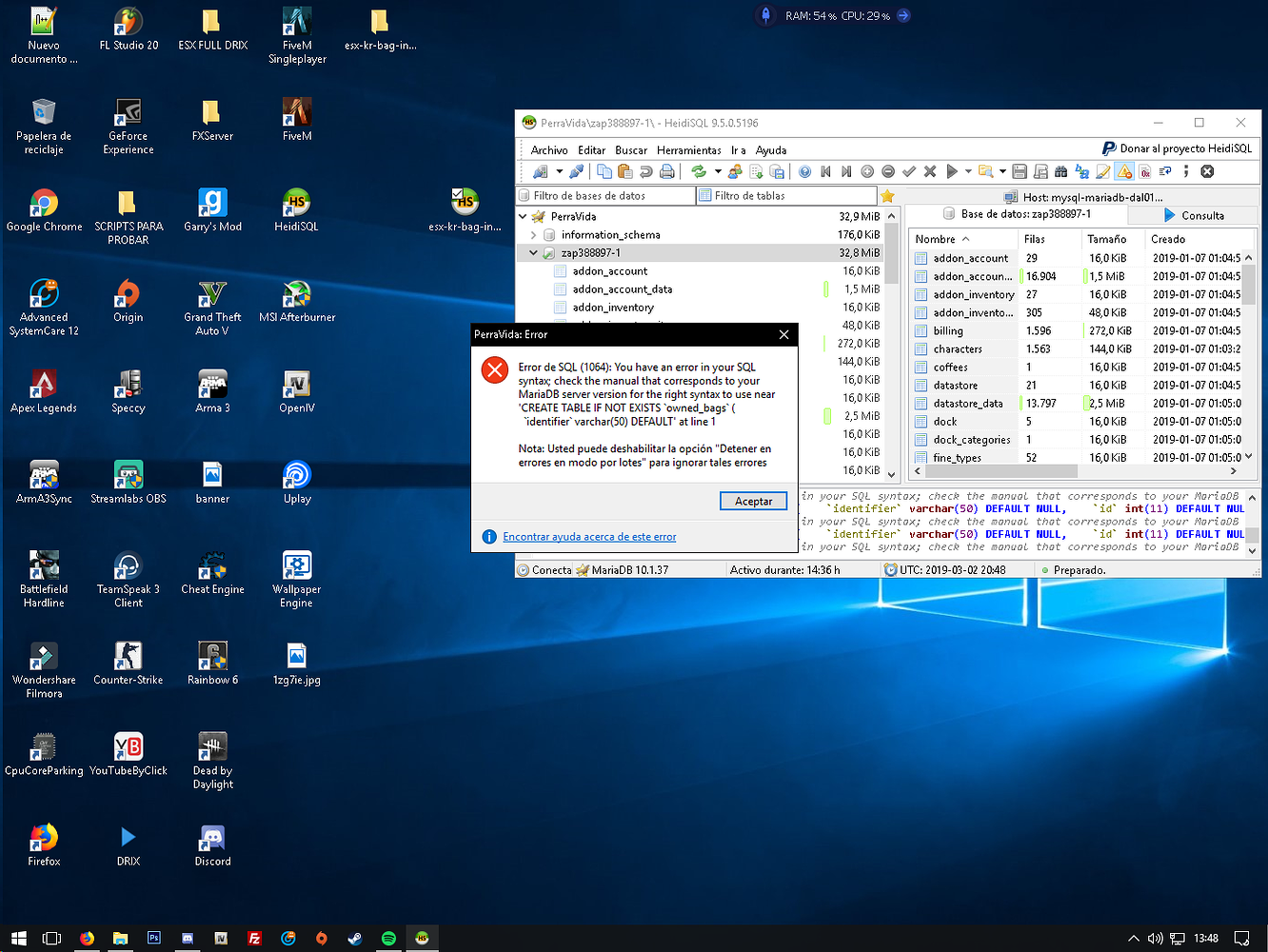
Task: Open the User manager icon in HeidiSQL
Action: click(x=735, y=172)
